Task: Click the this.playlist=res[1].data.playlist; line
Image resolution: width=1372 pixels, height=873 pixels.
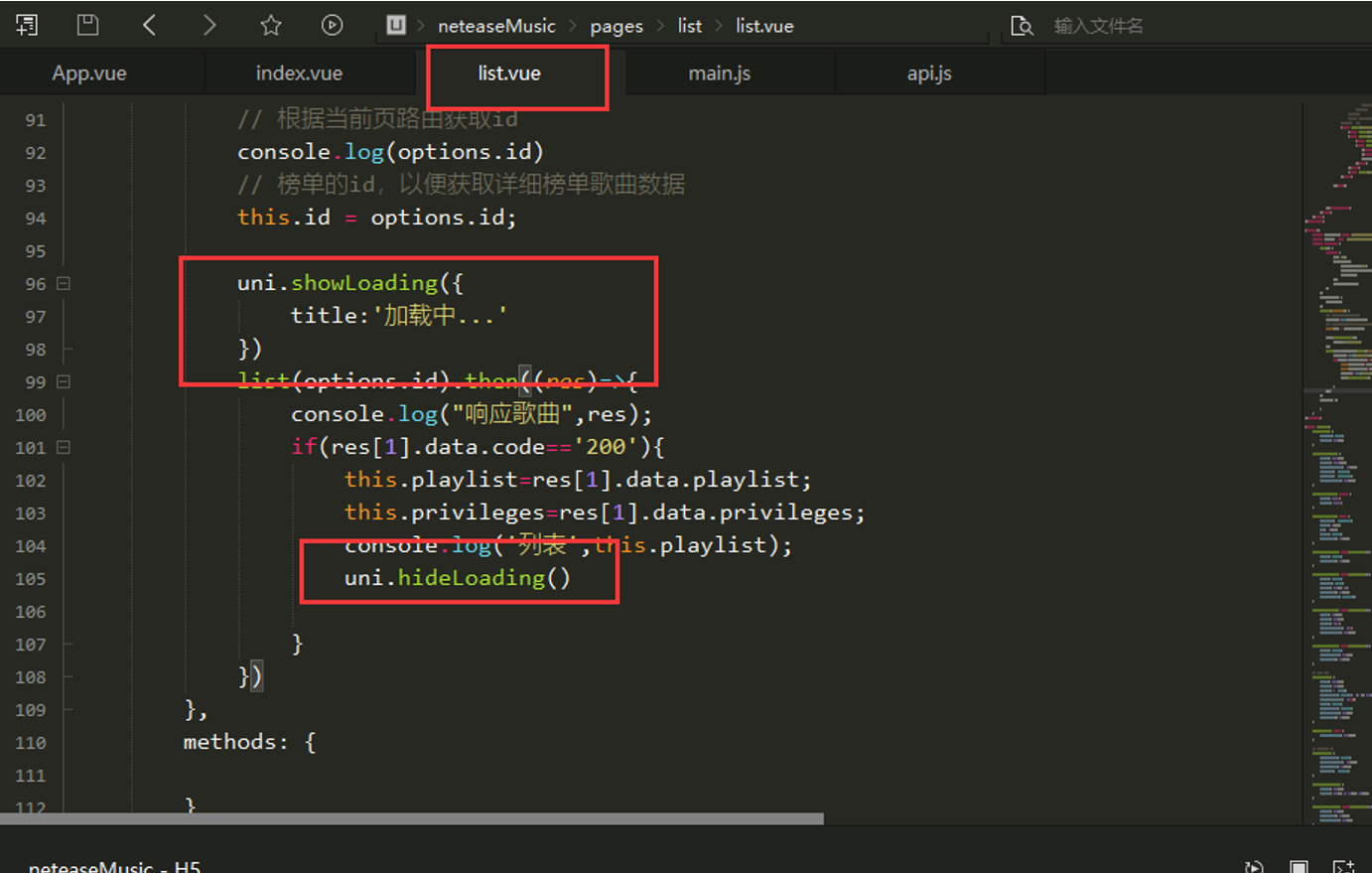Action: point(578,480)
